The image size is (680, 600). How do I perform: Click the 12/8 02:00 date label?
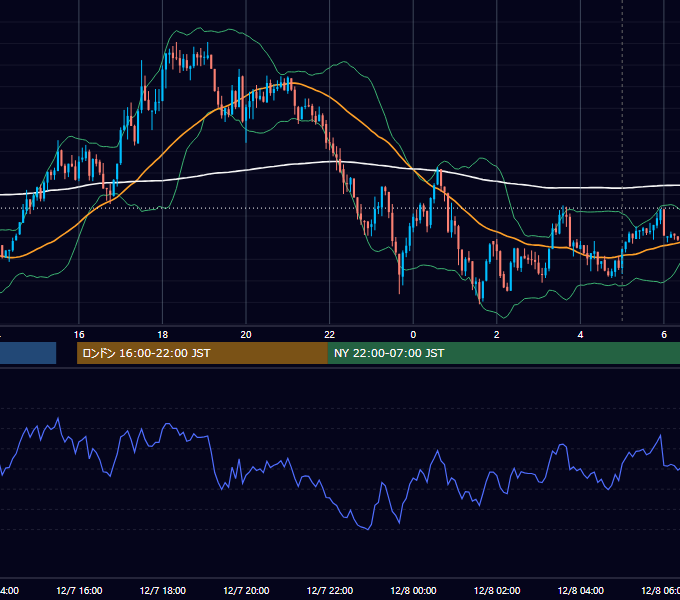coord(497,591)
